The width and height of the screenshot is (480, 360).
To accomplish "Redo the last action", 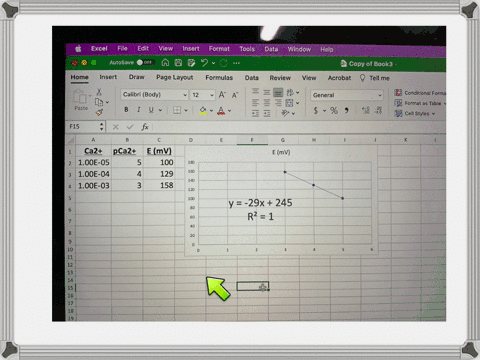I will coord(223,63).
